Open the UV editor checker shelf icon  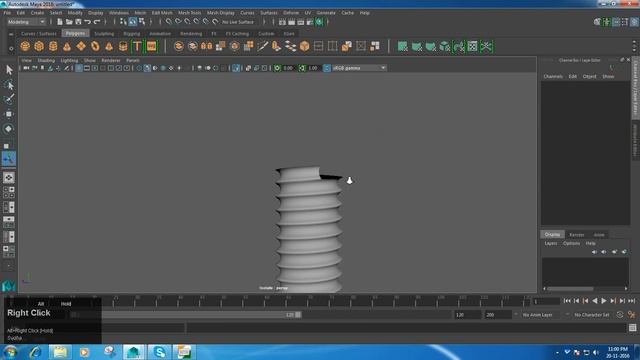pos(472,46)
